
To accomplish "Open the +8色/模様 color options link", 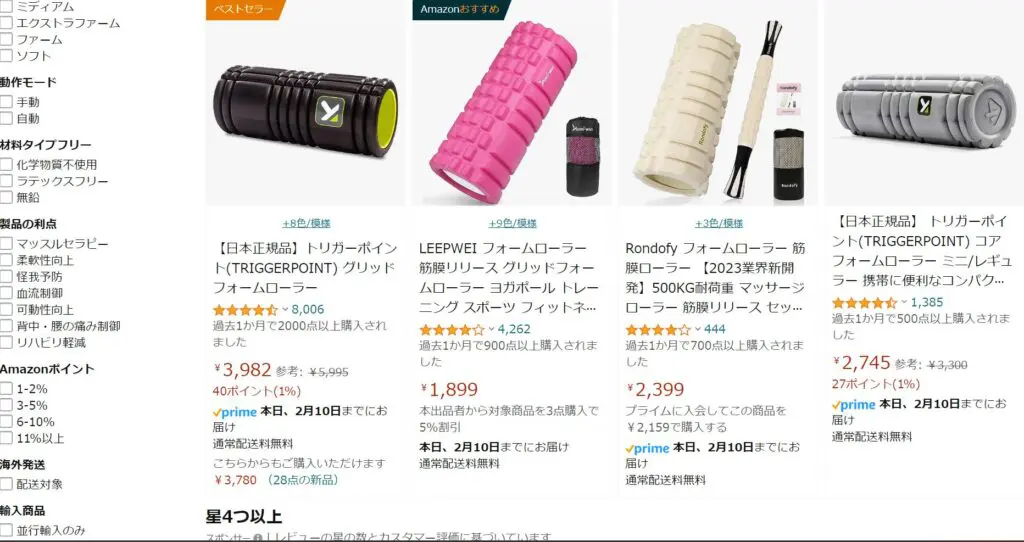I will click(x=306, y=223).
